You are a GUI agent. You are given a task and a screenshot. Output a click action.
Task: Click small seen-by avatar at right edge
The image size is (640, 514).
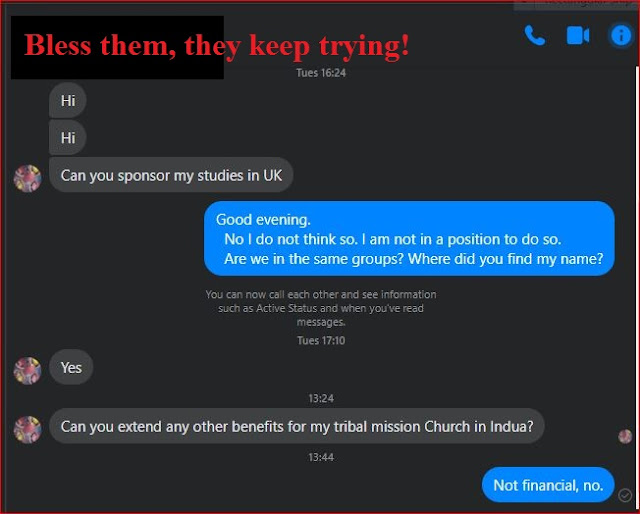click(625, 436)
